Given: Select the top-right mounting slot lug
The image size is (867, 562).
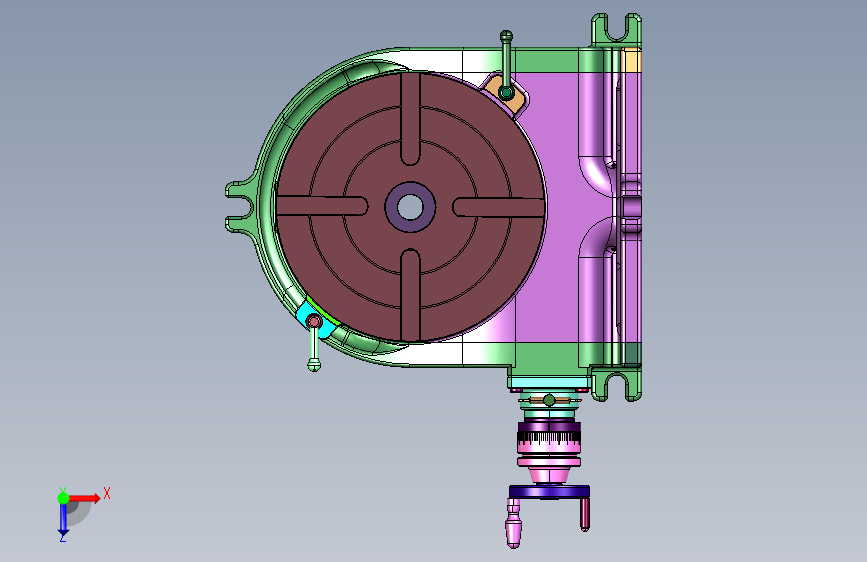Looking at the screenshot, I should [616, 29].
